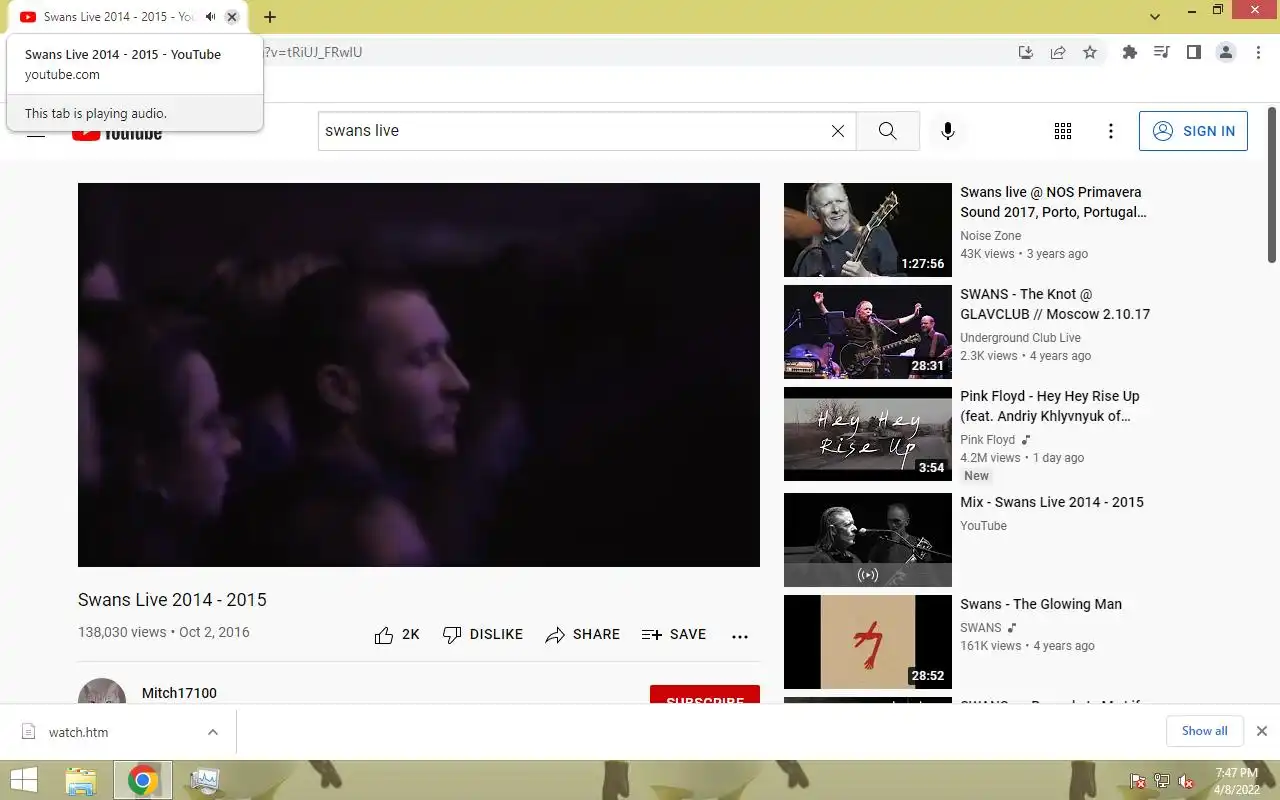This screenshot has height=800, width=1280.
Task: Click SAVE to playlist button
Action: point(674,635)
